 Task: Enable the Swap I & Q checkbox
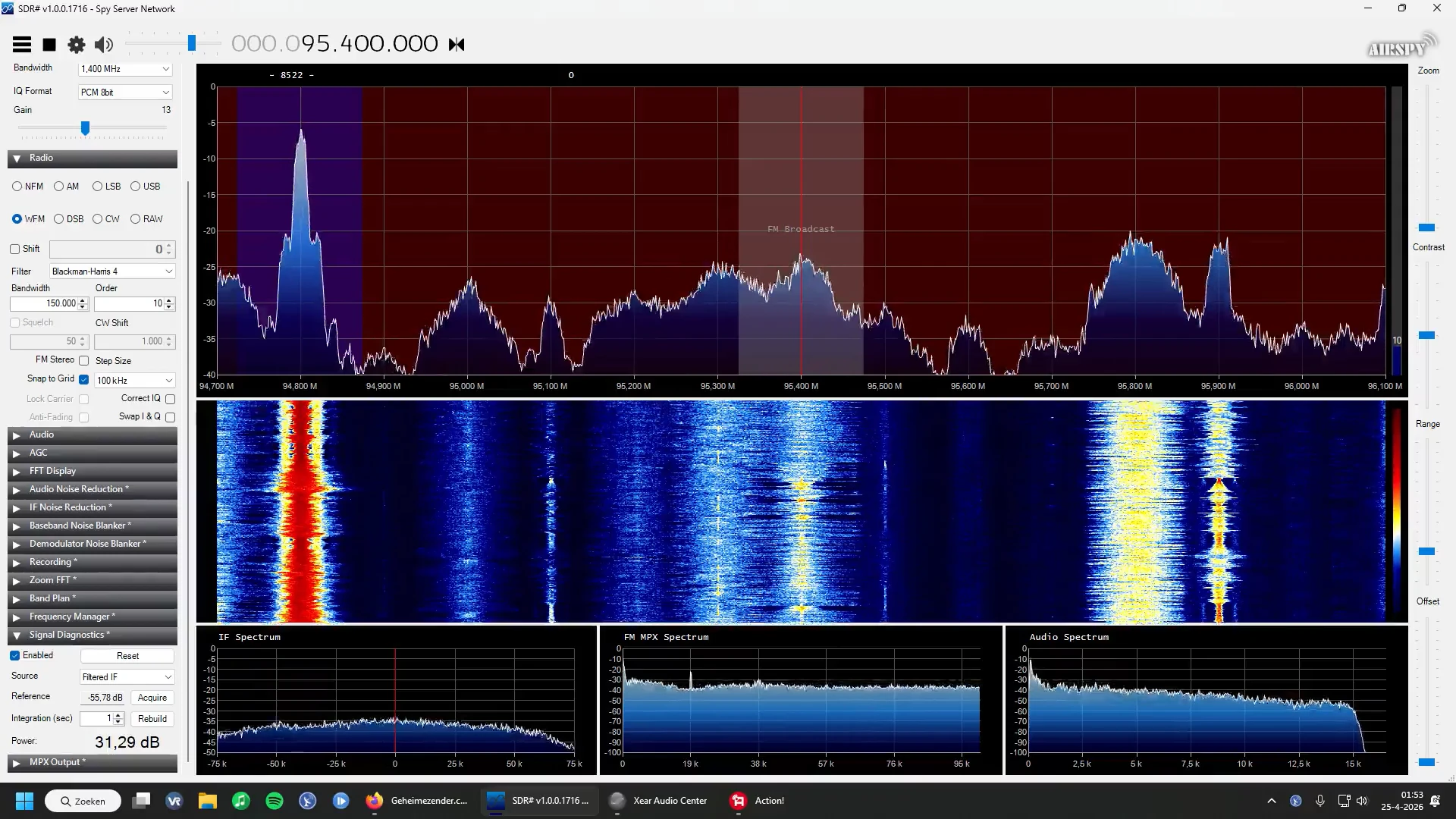[x=171, y=417]
